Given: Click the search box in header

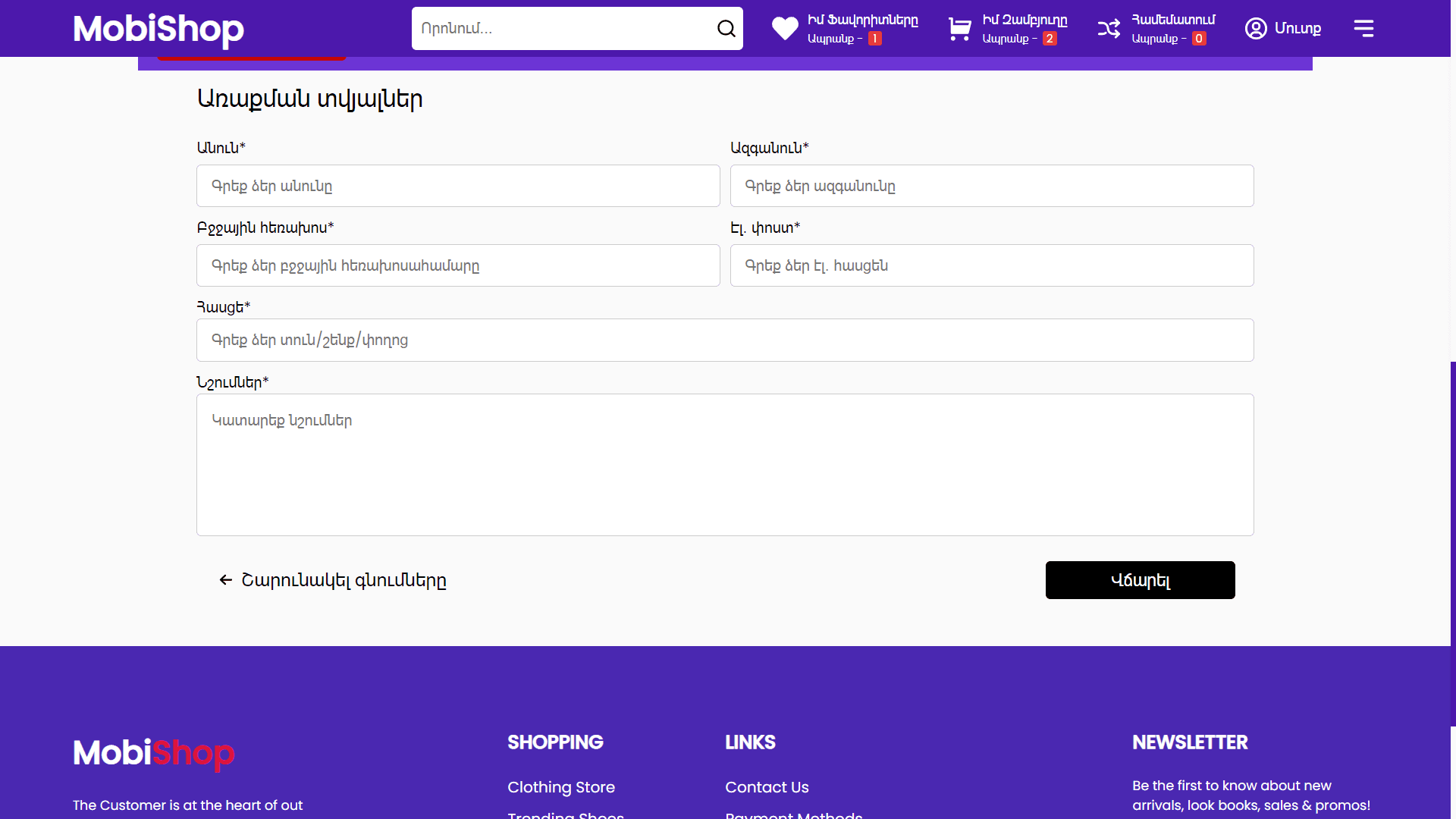Looking at the screenshot, I should click(x=561, y=29).
